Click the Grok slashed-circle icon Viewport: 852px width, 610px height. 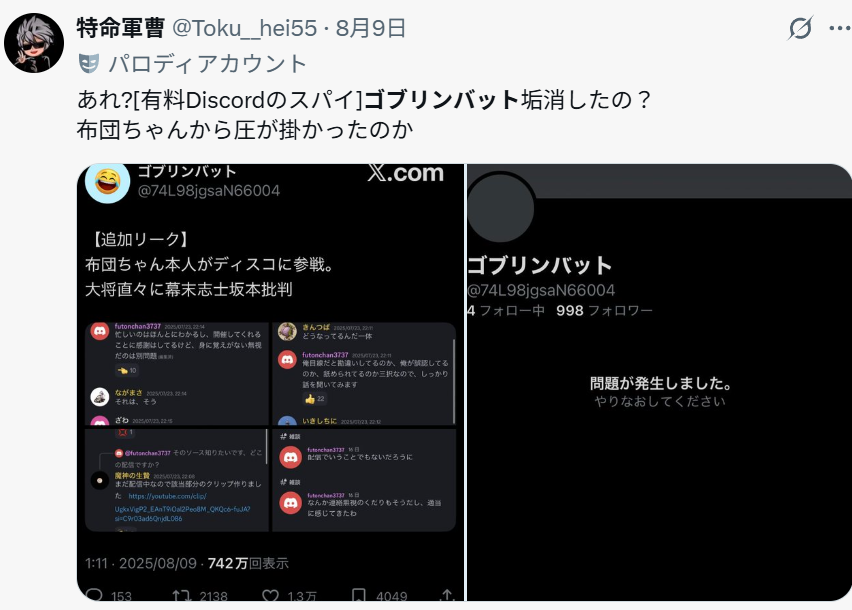click(800, 28)
